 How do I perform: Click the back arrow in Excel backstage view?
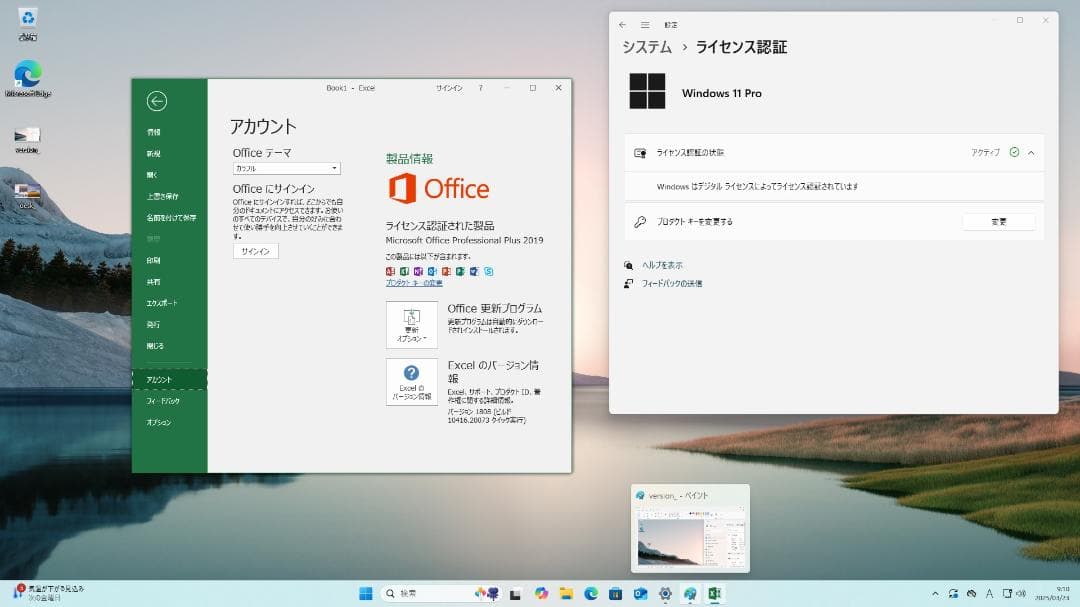[158, 102]
